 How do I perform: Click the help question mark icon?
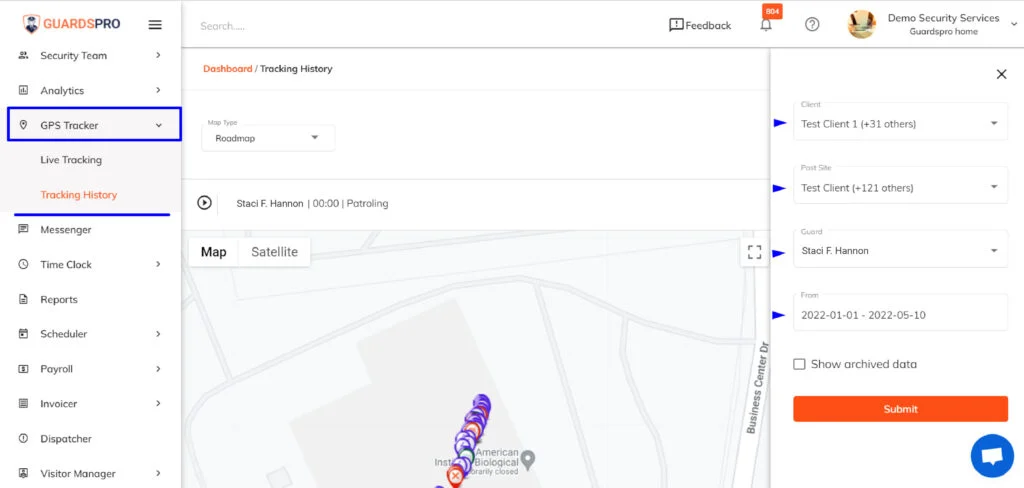812,25
